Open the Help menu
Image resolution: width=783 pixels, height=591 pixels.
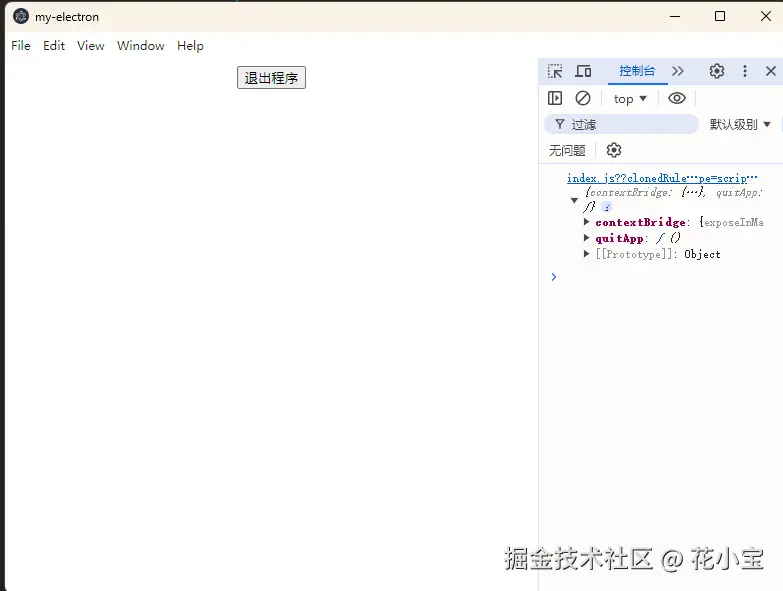(x=190, y=46)
